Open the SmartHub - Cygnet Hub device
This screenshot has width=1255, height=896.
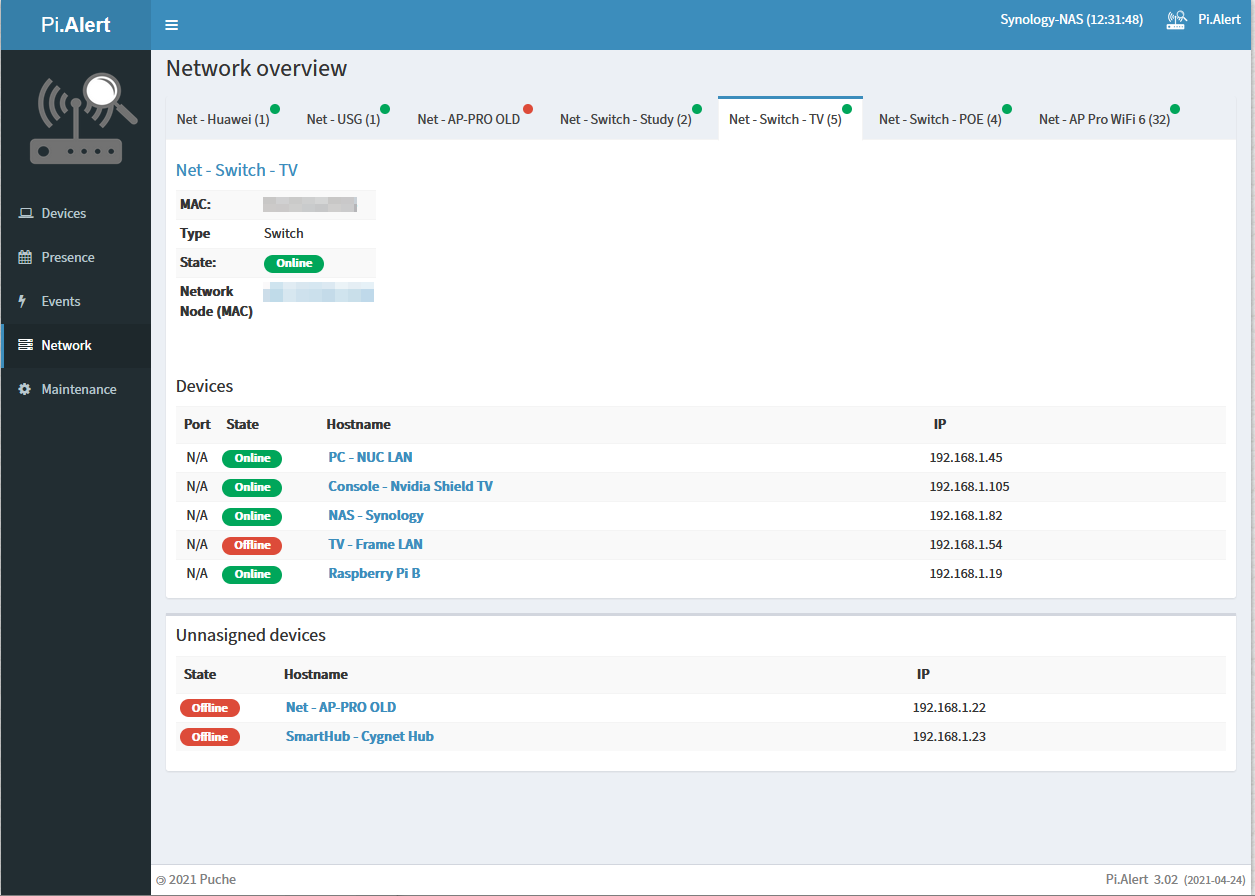point(359,736)
